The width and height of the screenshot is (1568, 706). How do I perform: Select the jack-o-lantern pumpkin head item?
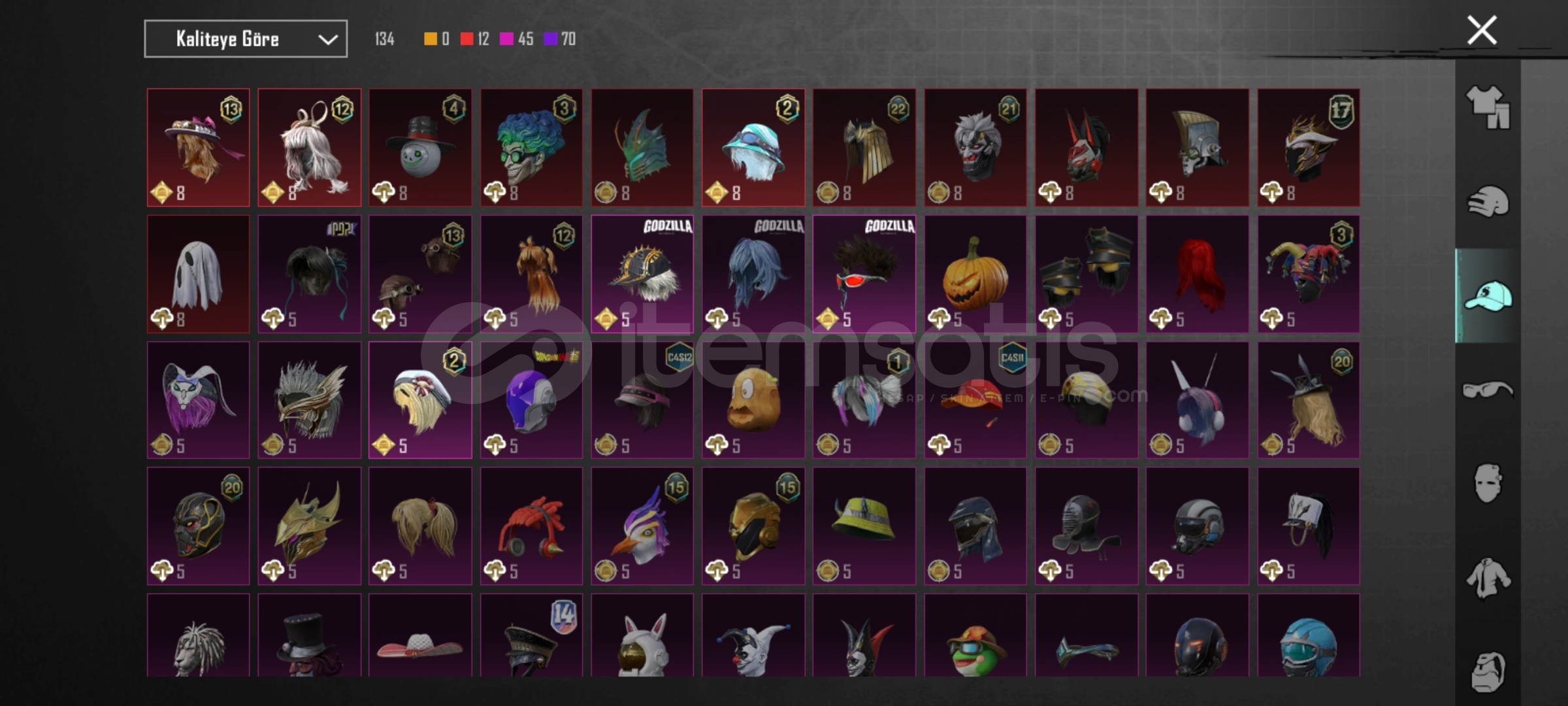click(975, 274)
